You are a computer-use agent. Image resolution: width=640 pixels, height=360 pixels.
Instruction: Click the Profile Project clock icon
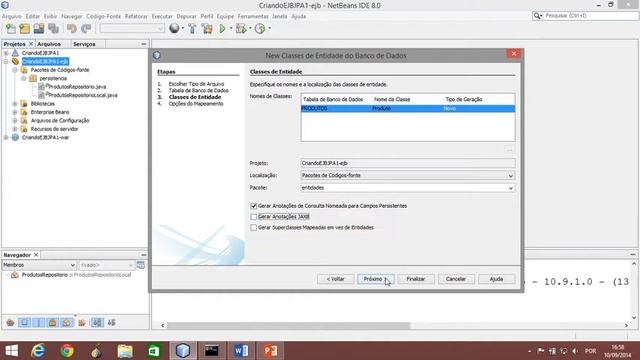[260, 29]
